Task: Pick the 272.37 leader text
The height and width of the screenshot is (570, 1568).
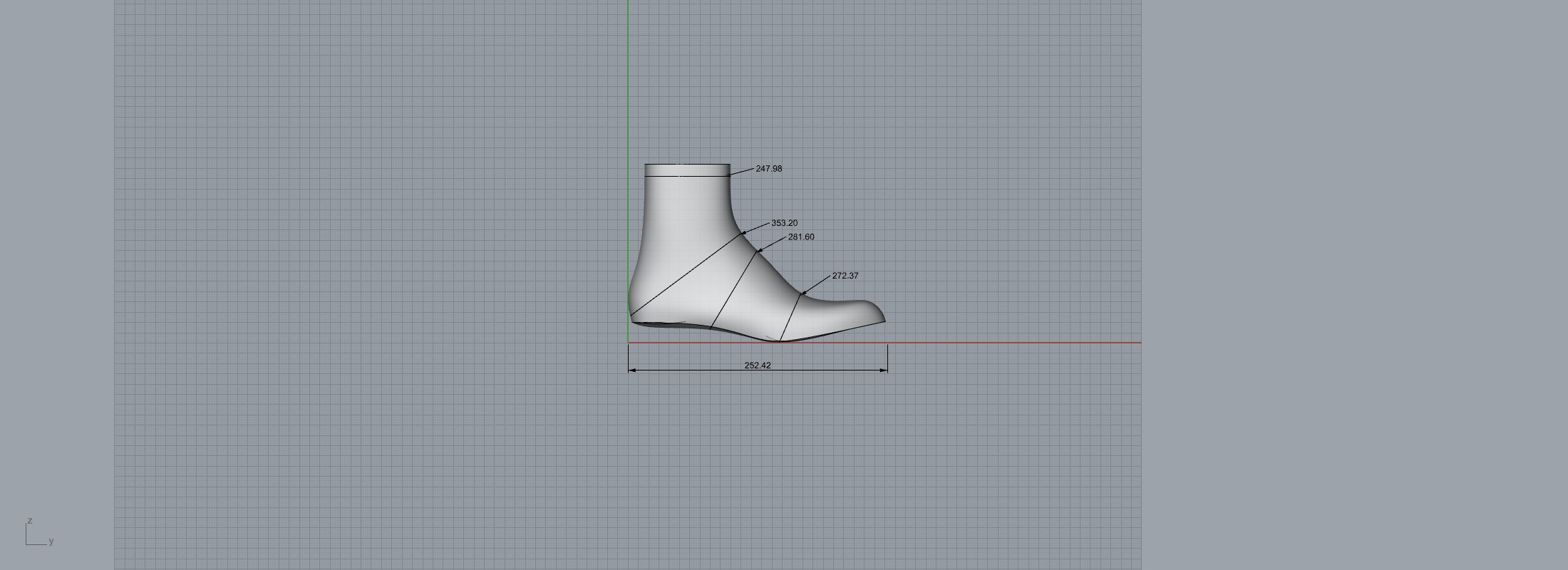Action: point(845,276)
